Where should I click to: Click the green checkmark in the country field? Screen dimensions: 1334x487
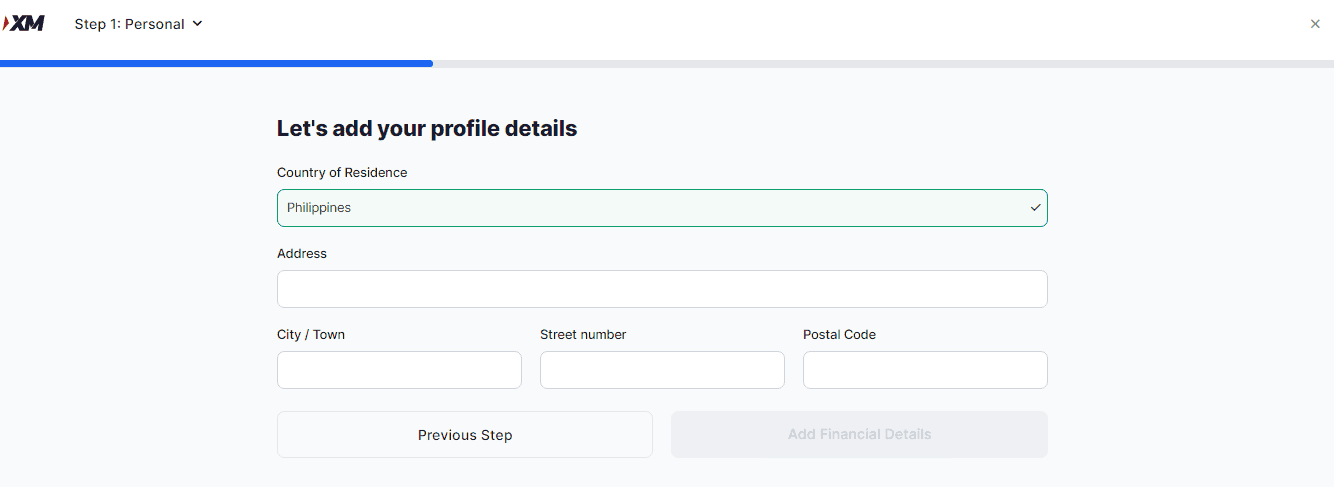[1036, 208]
